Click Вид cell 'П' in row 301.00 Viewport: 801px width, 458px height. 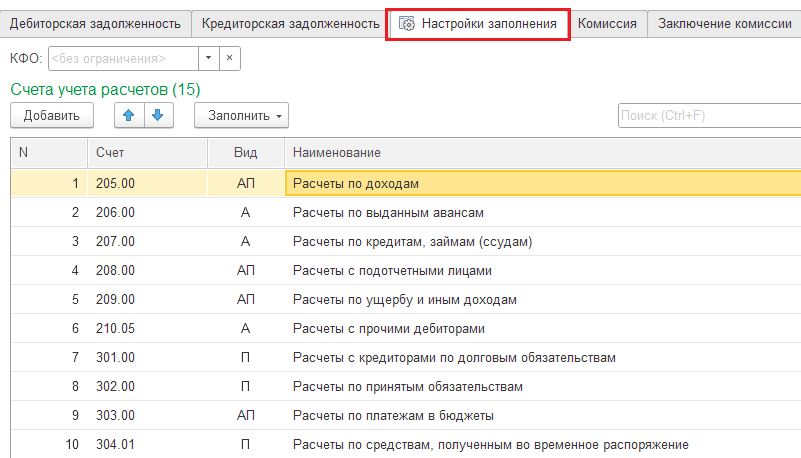click(x=246, y=358)
